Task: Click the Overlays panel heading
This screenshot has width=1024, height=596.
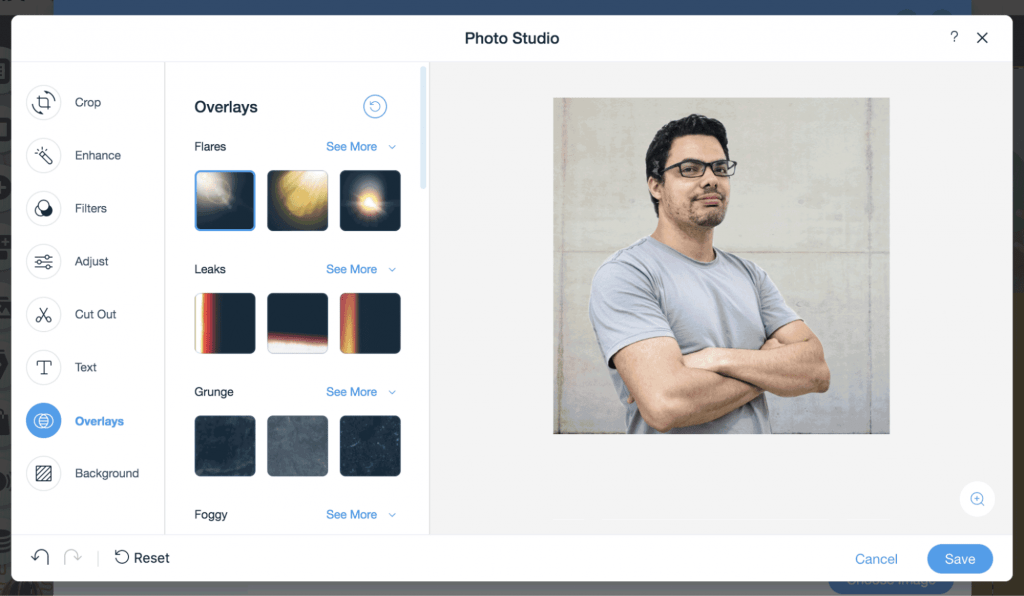Action: [226, 107]
